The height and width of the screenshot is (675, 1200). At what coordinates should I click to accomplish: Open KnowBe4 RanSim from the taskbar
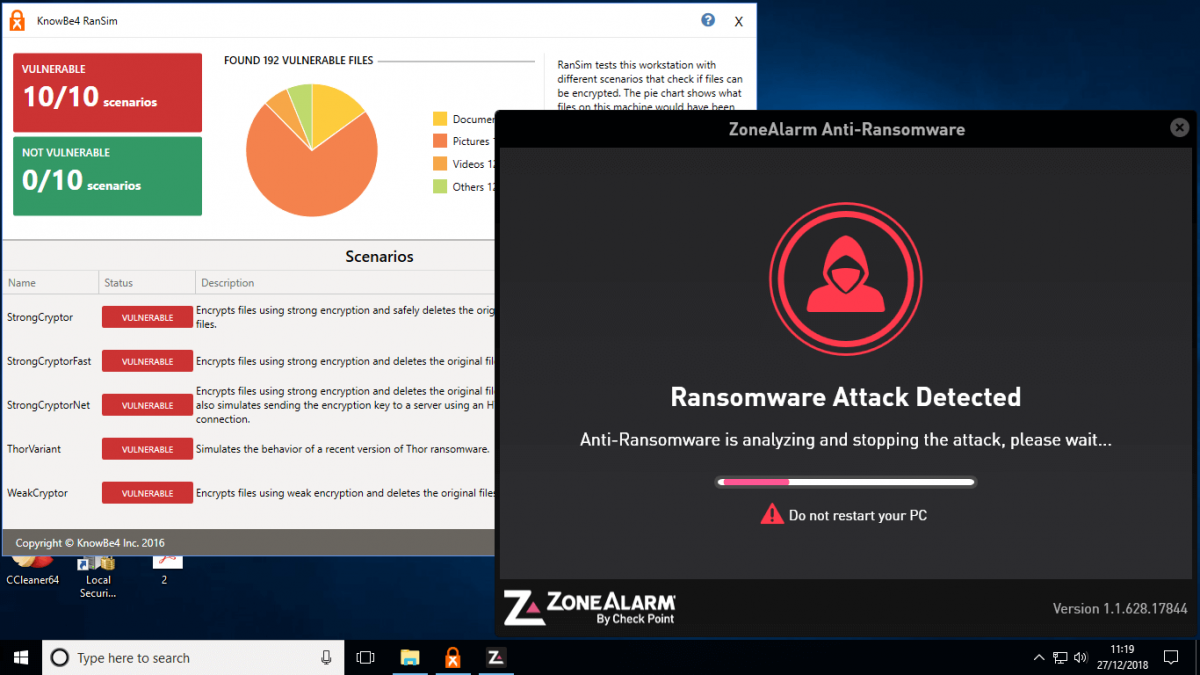tap(453, 657)
